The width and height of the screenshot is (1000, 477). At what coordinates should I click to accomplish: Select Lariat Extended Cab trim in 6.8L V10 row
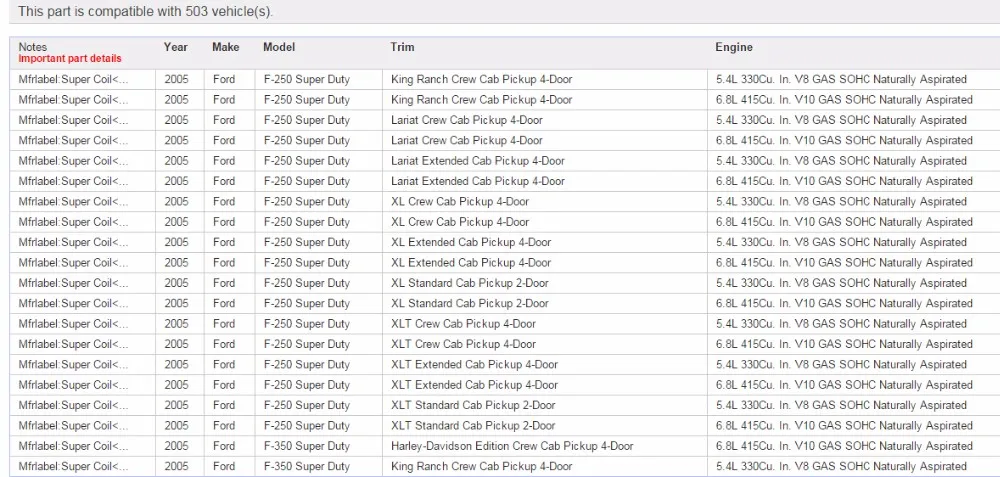point(478,182)
